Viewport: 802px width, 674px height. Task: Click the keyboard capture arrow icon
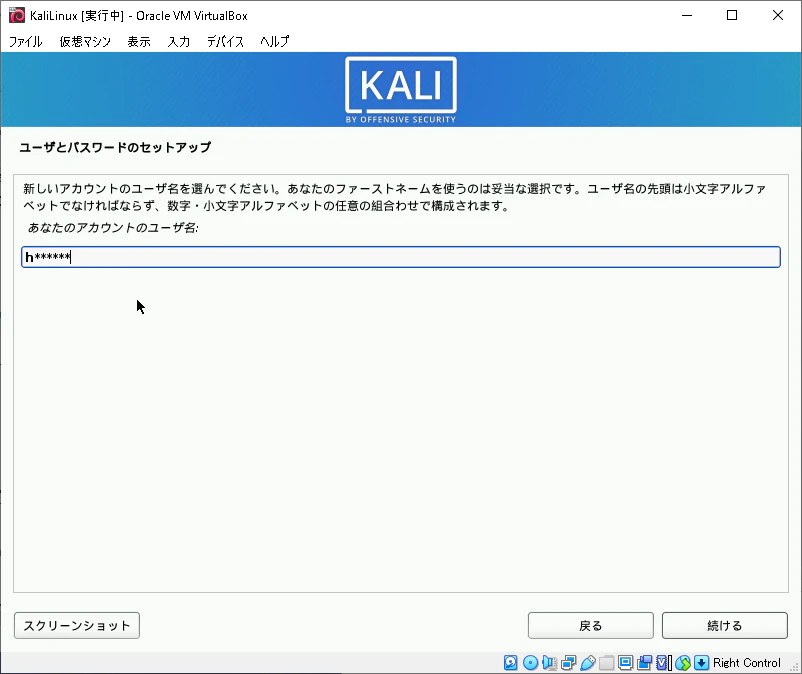coord(702,663)
